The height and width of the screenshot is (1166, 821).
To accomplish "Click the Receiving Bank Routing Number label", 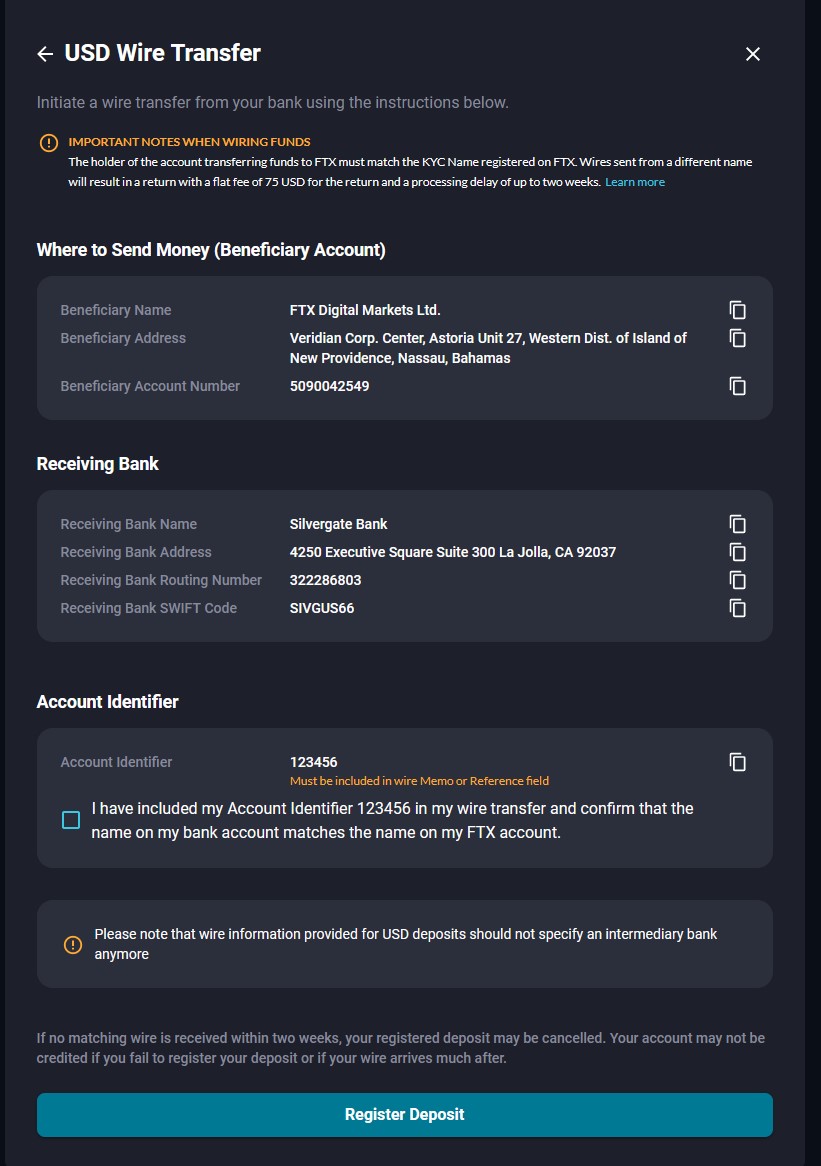I will click(161, 580).
